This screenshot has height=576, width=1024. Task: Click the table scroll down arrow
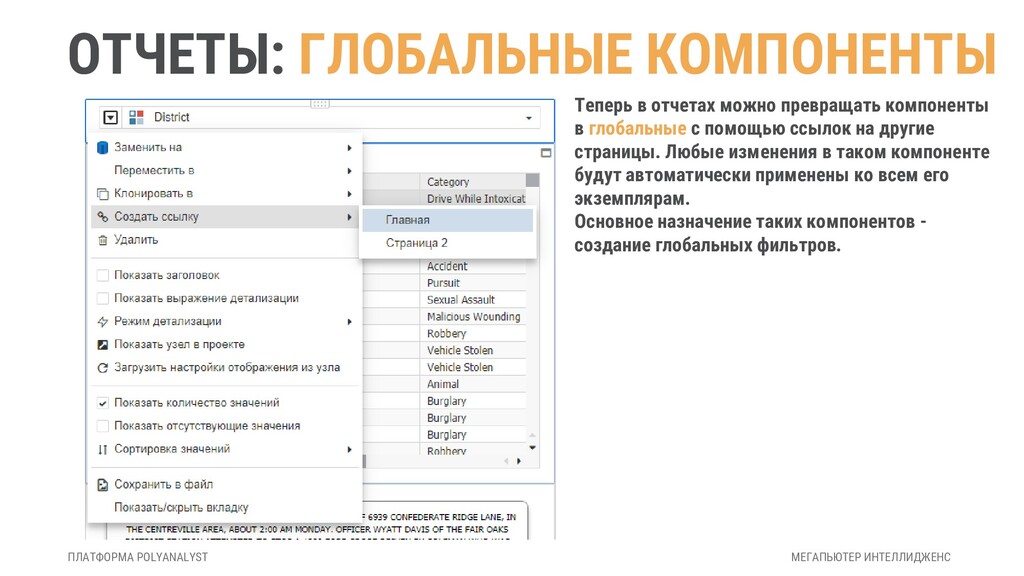click(532, 448)
